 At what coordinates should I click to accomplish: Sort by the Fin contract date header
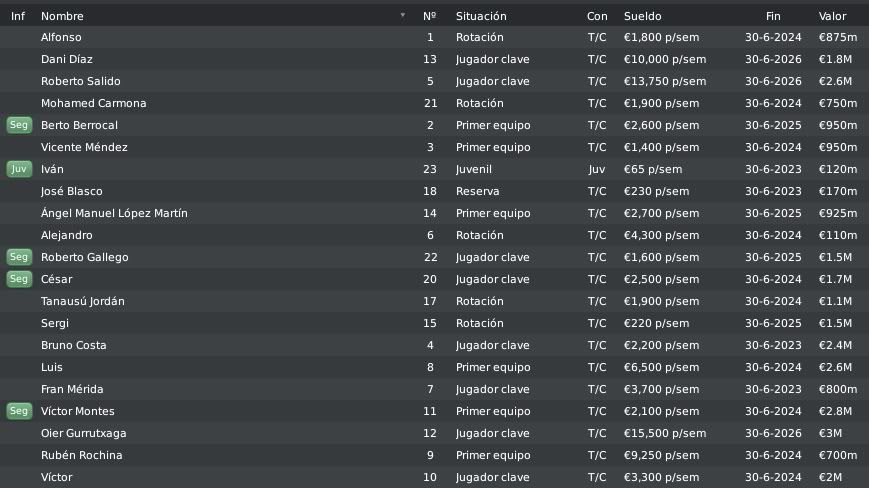pos(773,16)
